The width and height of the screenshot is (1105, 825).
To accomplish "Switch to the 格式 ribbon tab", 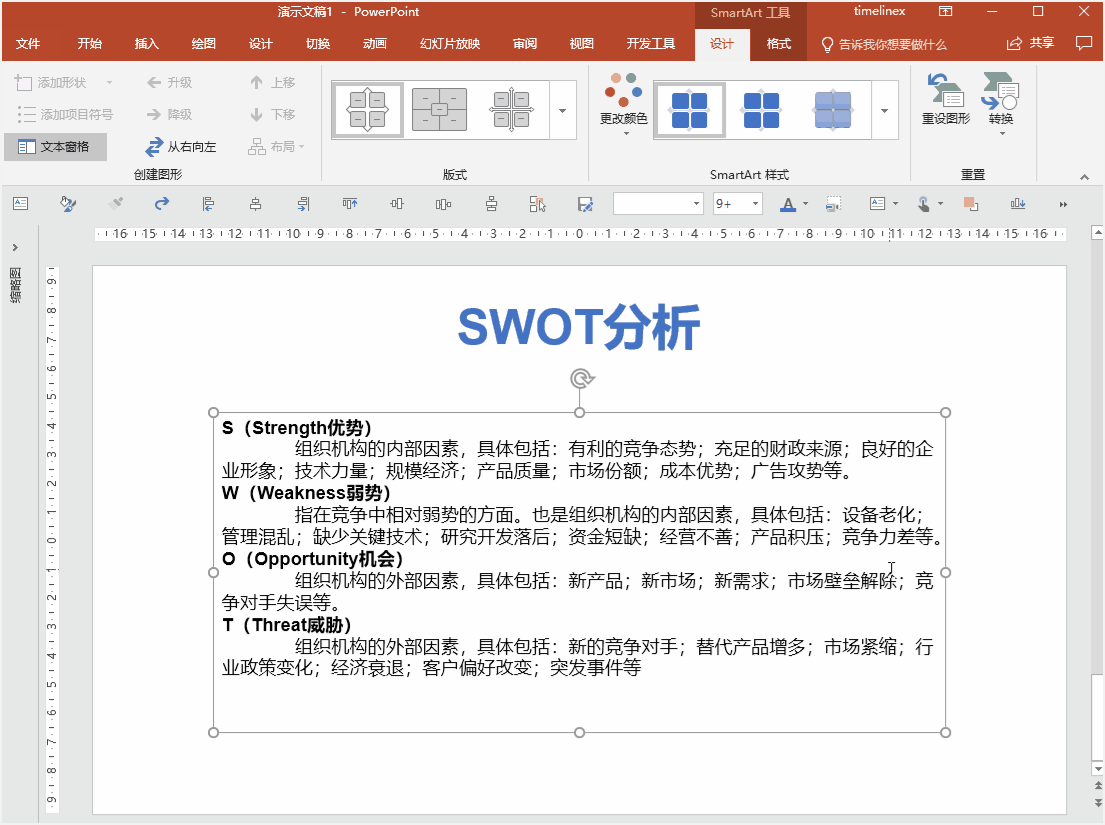I will (x=779, y=44).
